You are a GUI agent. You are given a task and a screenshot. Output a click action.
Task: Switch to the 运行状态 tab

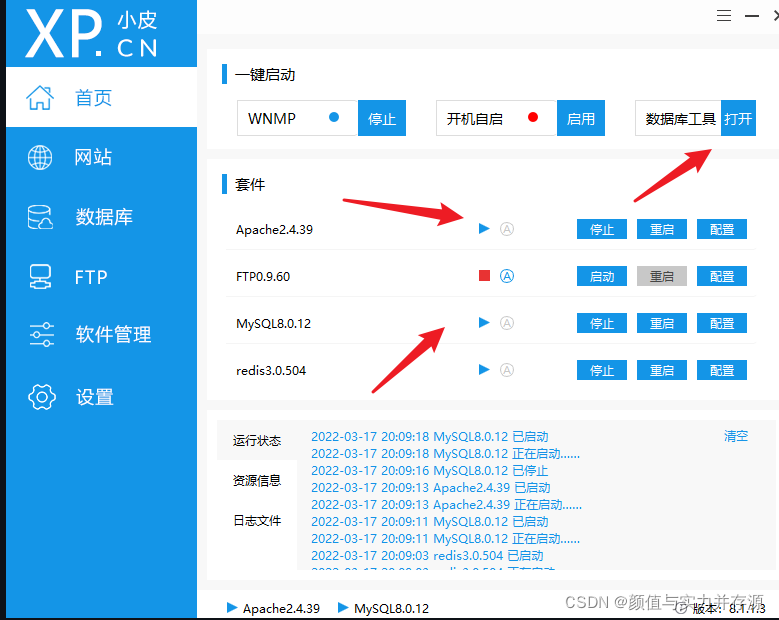[257, 441]
